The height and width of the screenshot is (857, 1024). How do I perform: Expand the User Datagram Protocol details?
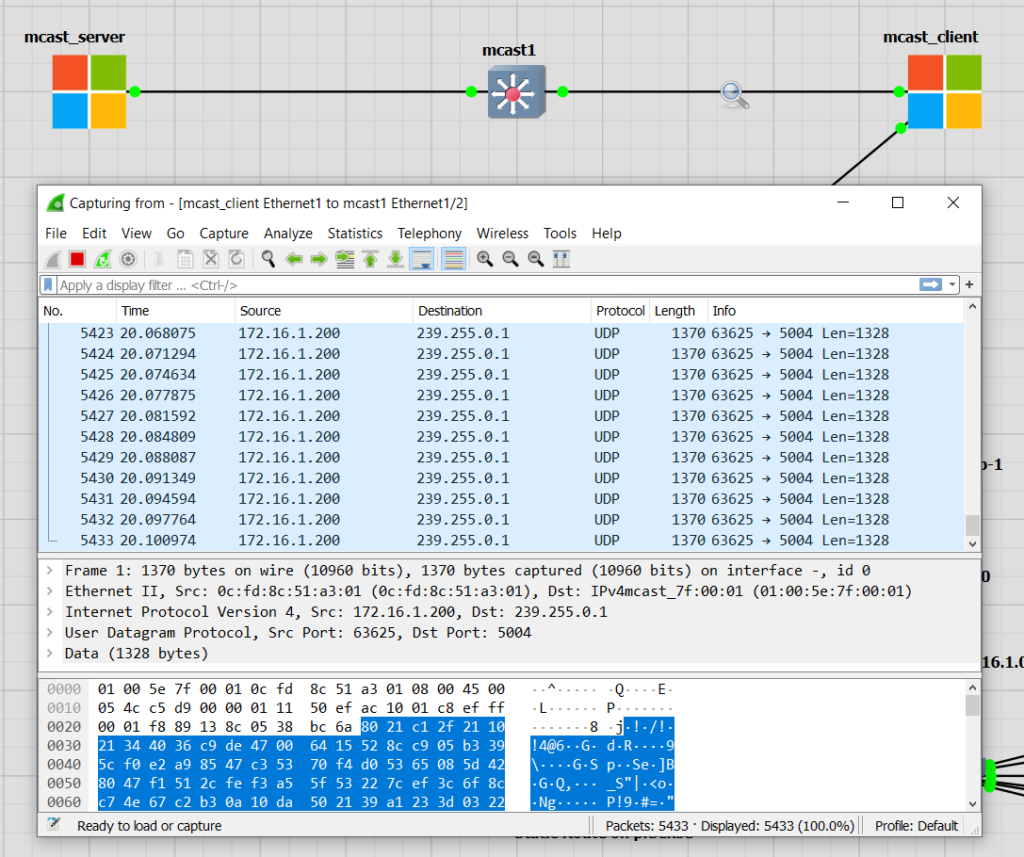point(46,632)
